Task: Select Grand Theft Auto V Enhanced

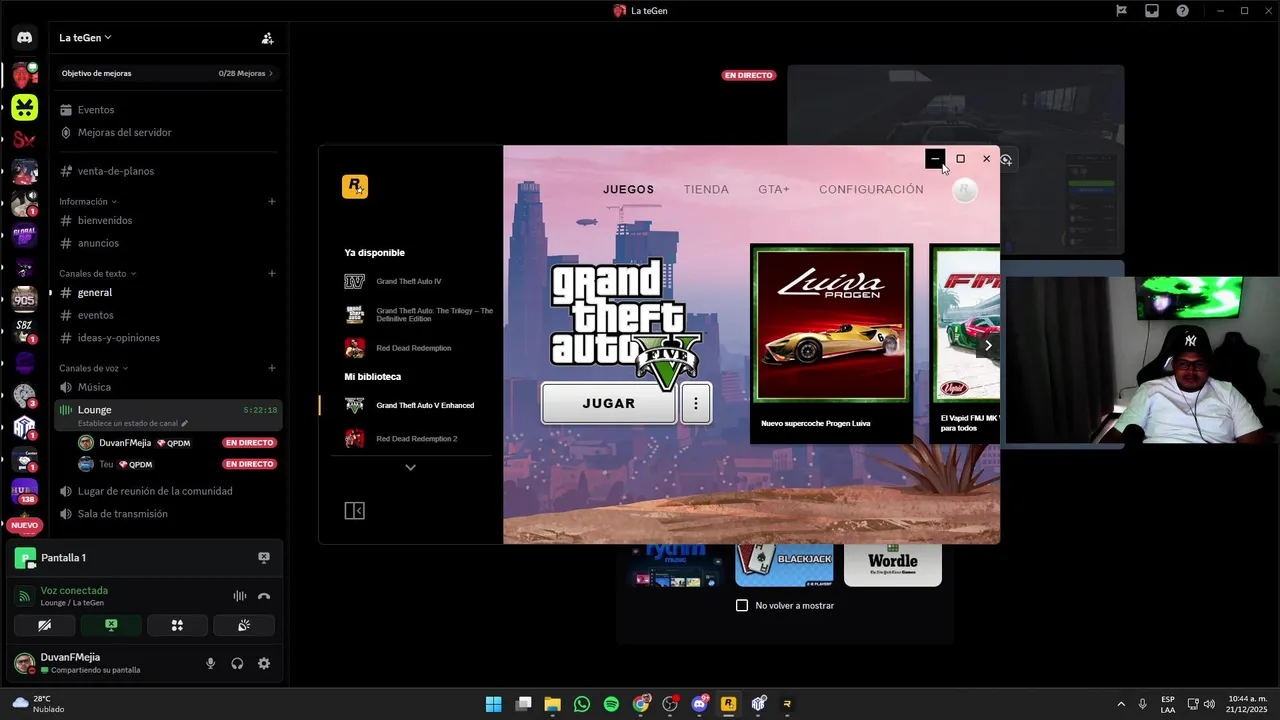Action: [x=410, y=406]
